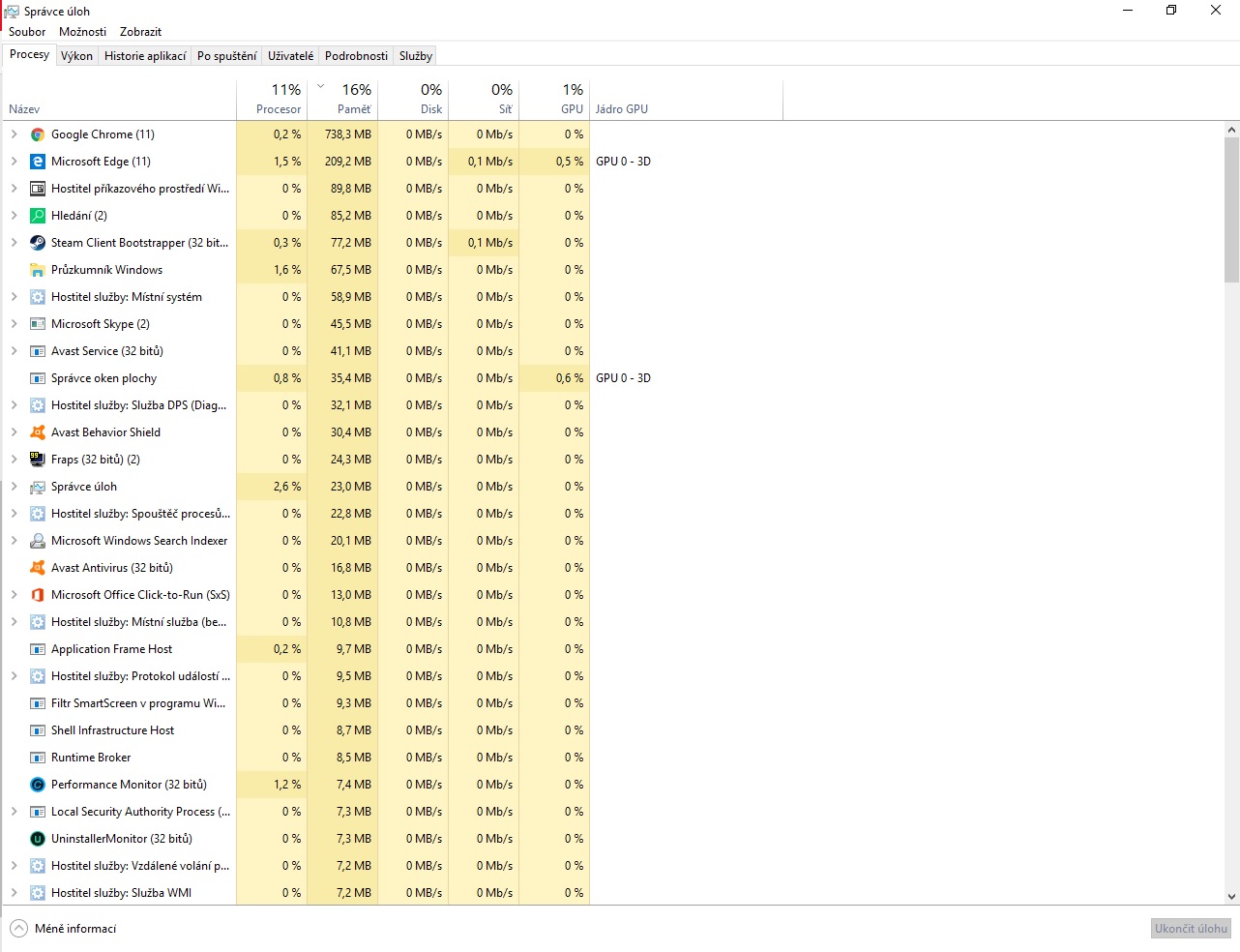Screen dimensions: 1240x952
Task: Click the Shell Infrastructure Host icon
Action: point(38,730)
